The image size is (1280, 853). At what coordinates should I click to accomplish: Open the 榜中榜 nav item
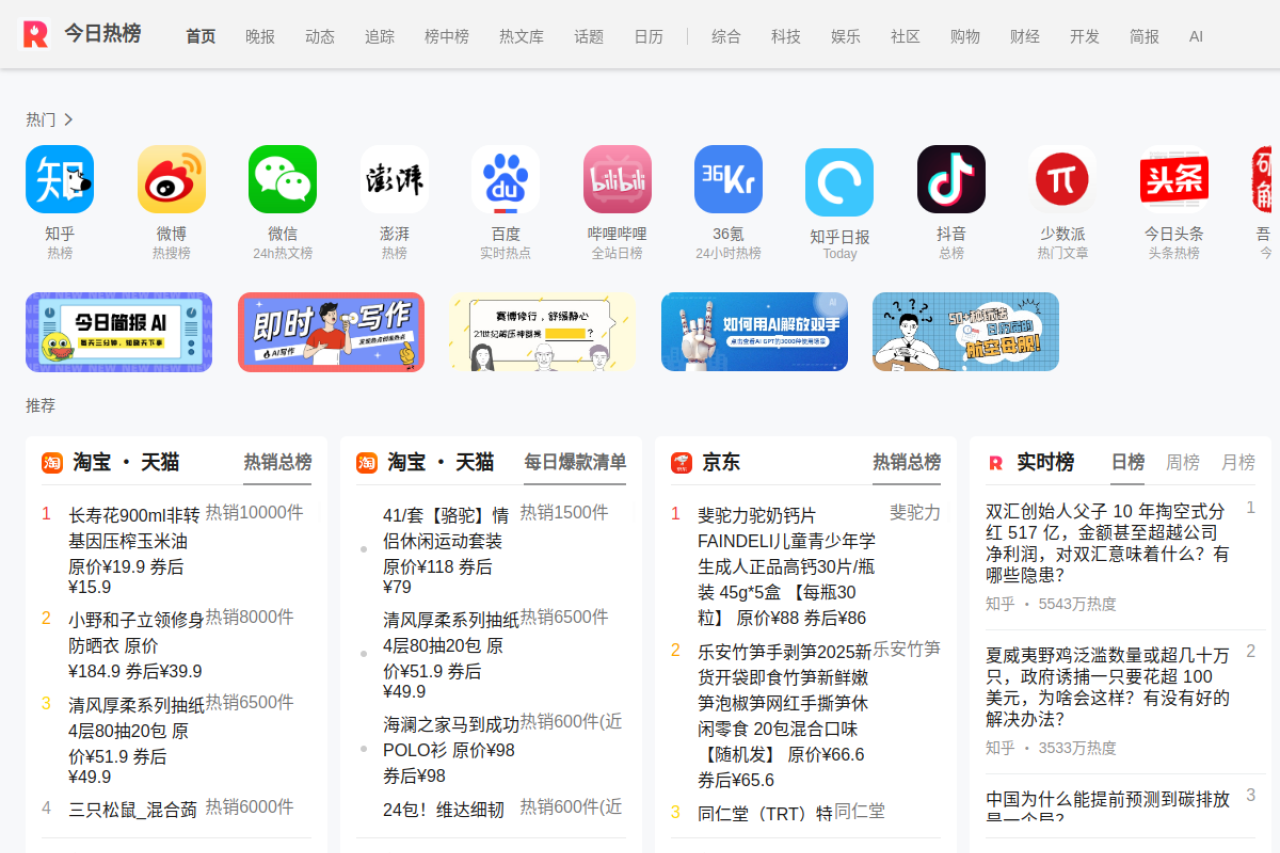(x=447, y=37)
